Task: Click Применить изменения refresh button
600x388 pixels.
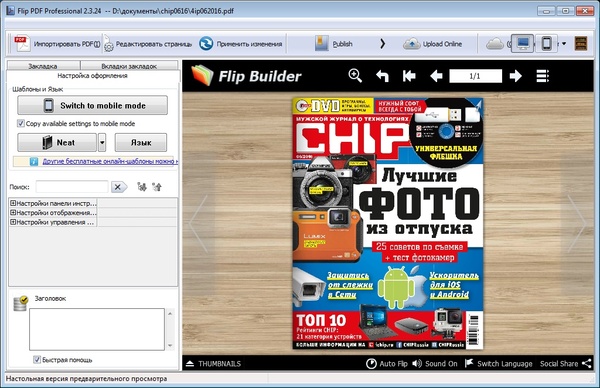Action: (x=240, y=44)
